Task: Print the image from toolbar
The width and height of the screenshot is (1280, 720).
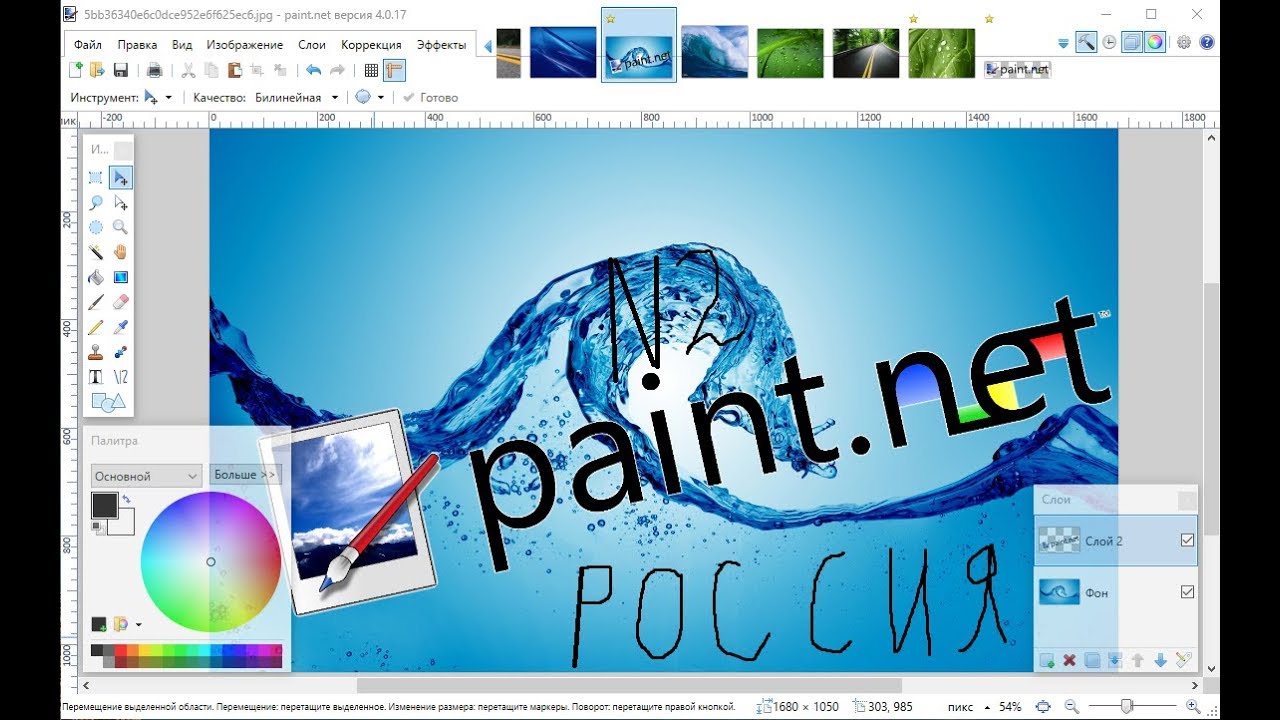Action: click(x=155, y=70)
